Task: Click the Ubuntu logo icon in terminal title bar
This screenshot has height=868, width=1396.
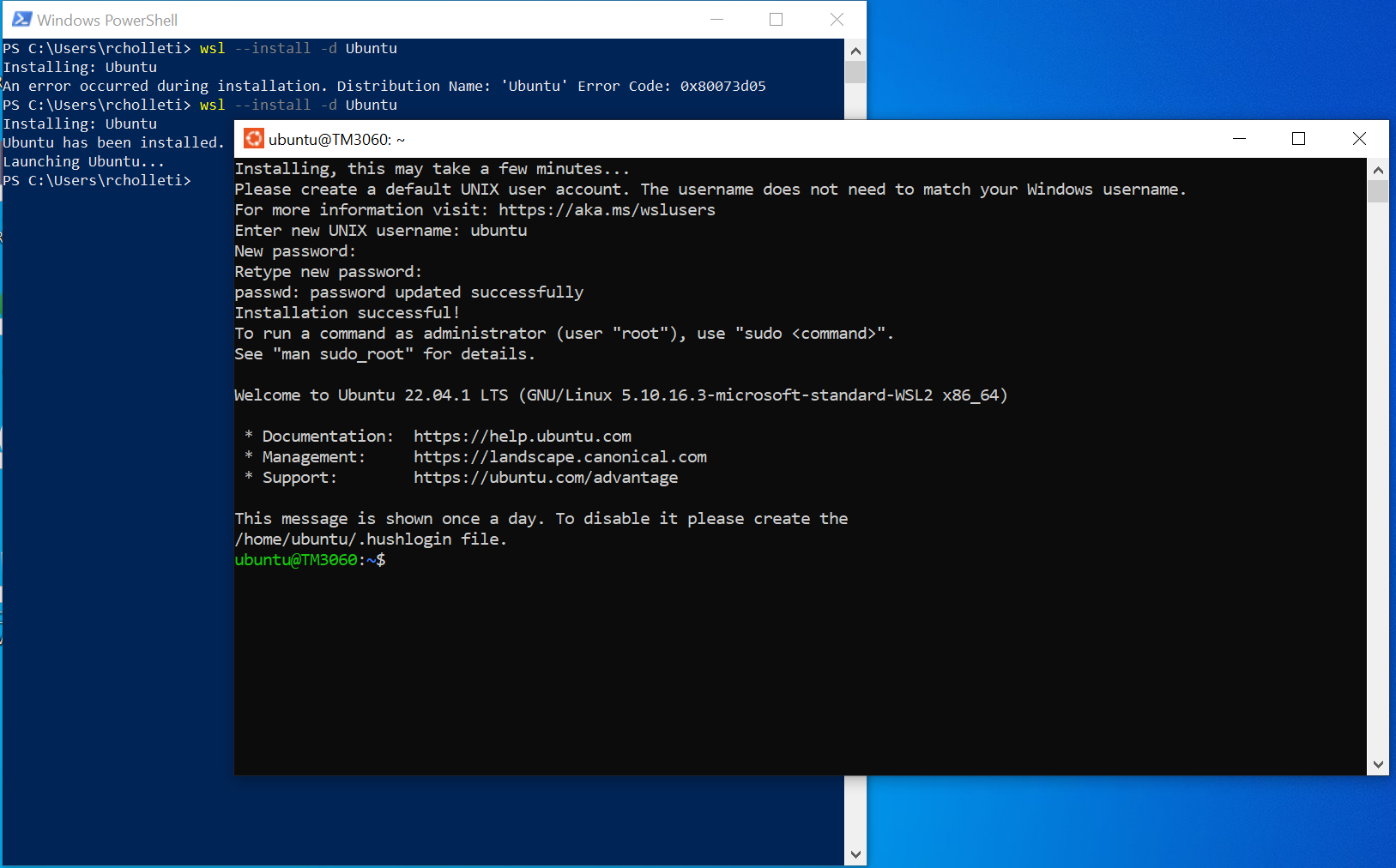Action: (254, 139)
